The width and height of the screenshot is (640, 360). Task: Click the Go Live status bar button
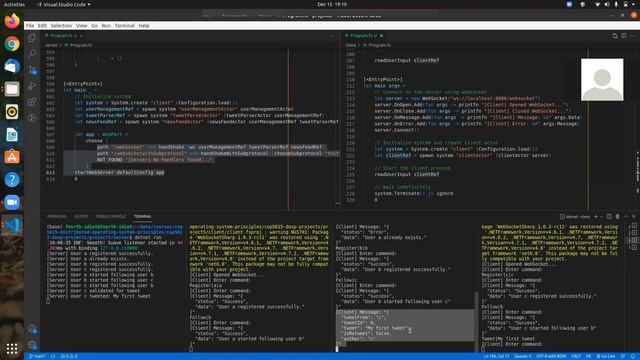point(606,356)
